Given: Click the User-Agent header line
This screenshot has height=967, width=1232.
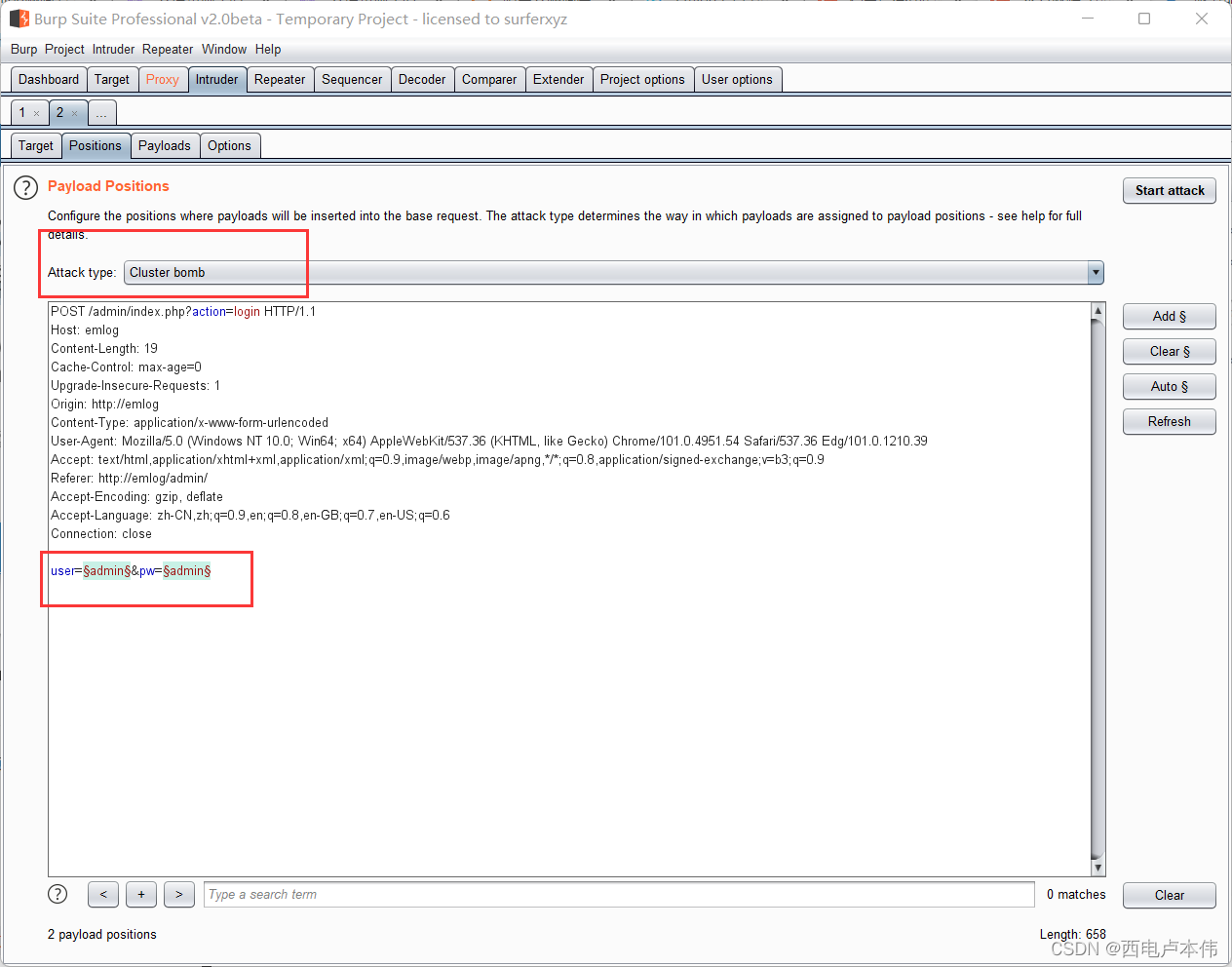Looking at the screenshot, I should [x=489, y=442].
